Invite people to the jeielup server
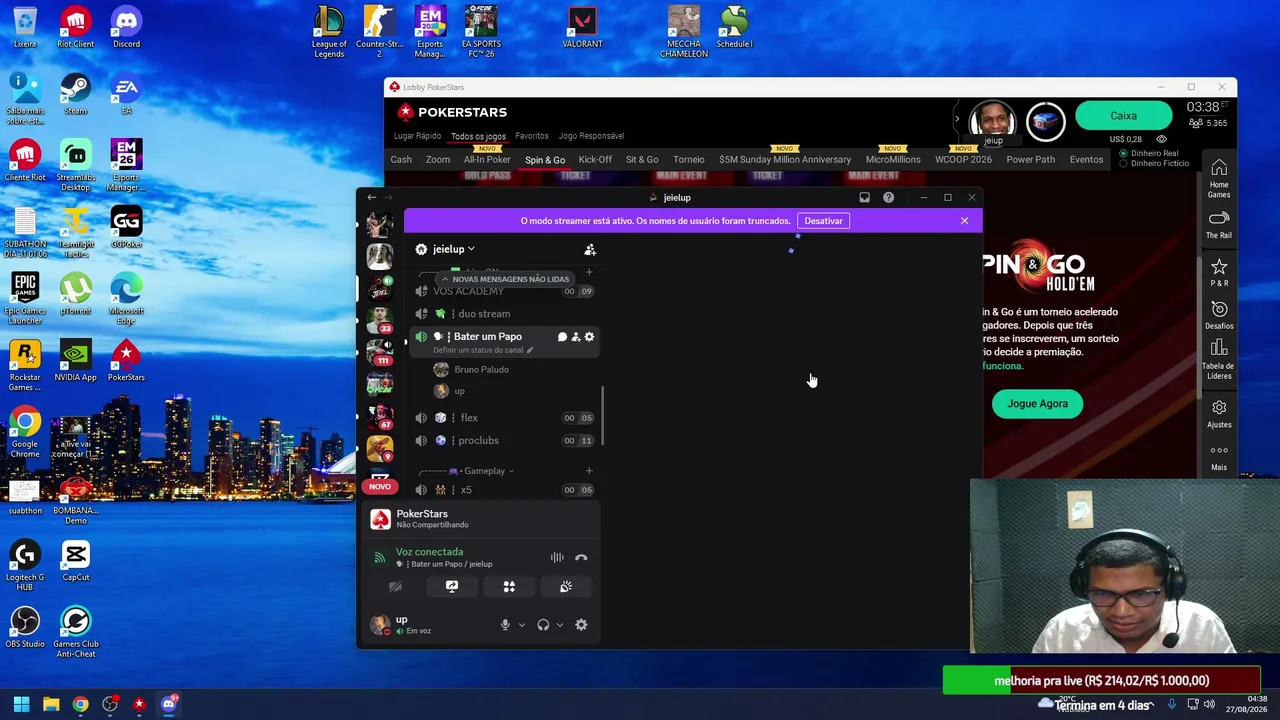The width and height of the screenshot is (1280, 720). click(x=590, y=249)
